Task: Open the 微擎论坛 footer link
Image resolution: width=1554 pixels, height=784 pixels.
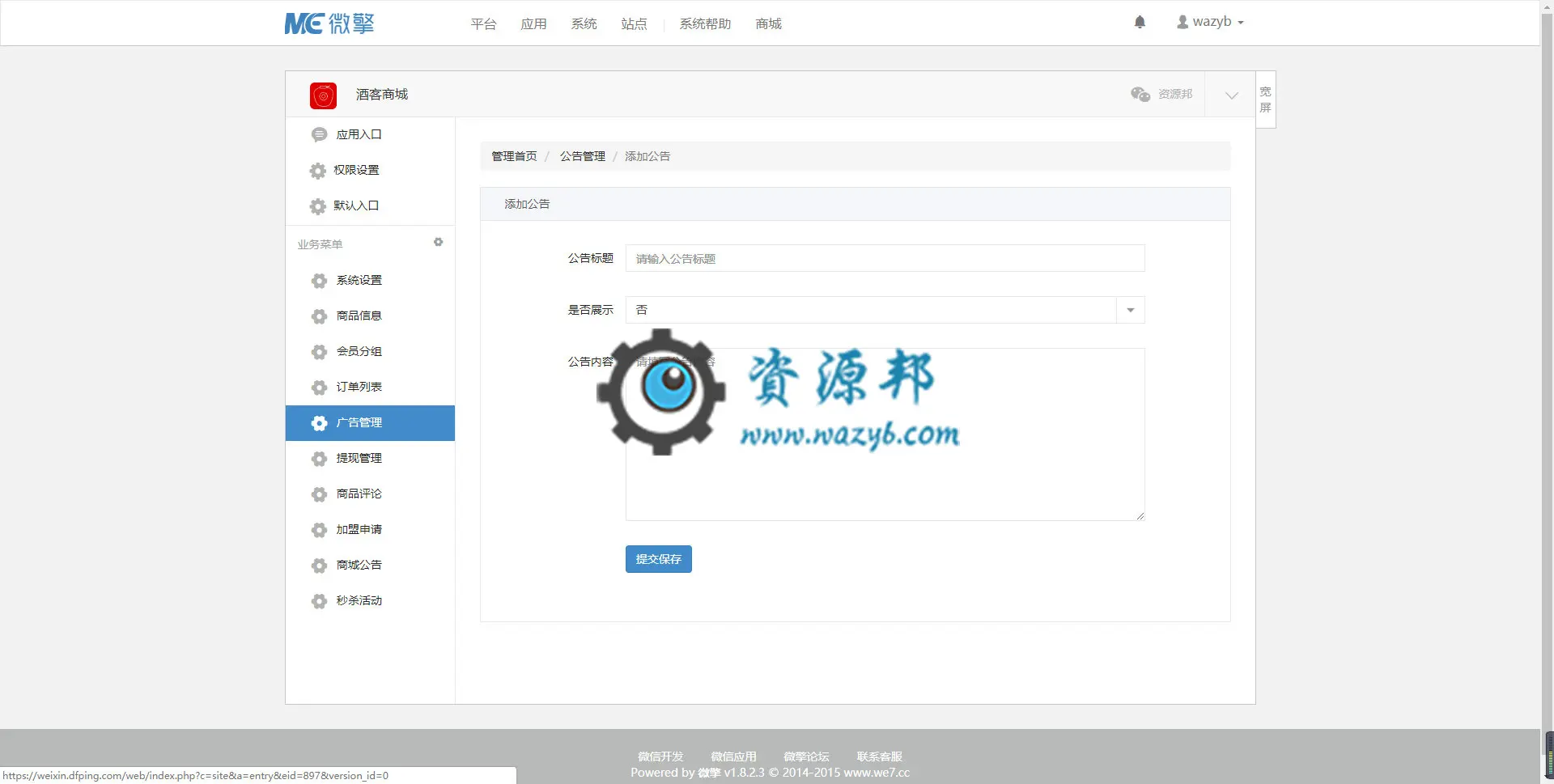Action: pos(806,756)
